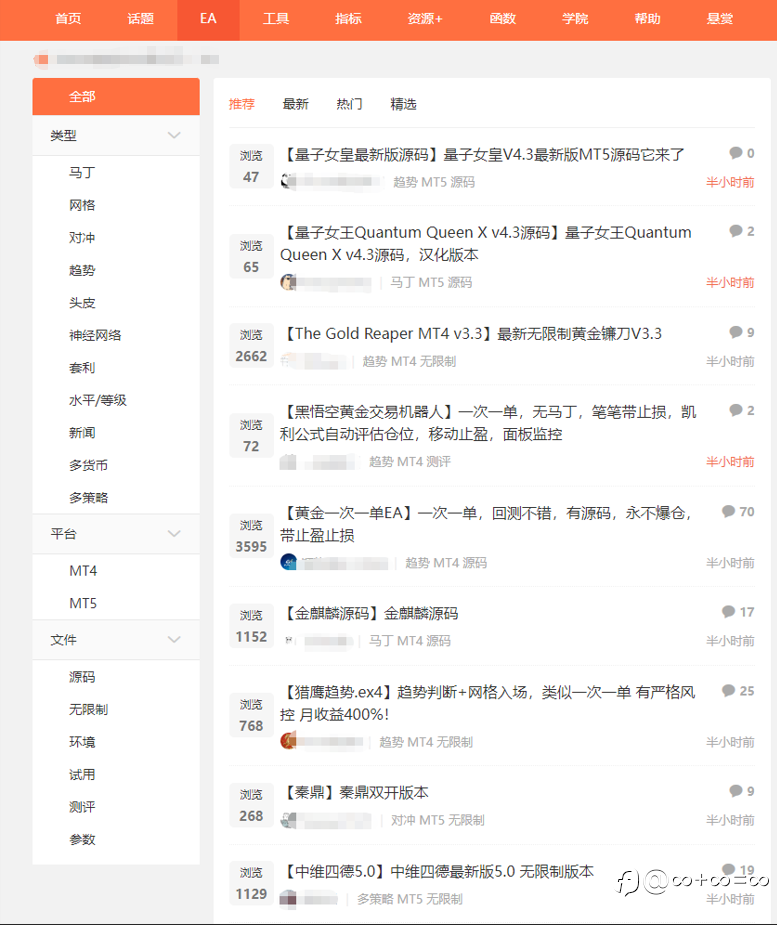Viewport: 777px width, 925px height.
Task: Select the 全部 sidebar button
Action: coord(116,97)
